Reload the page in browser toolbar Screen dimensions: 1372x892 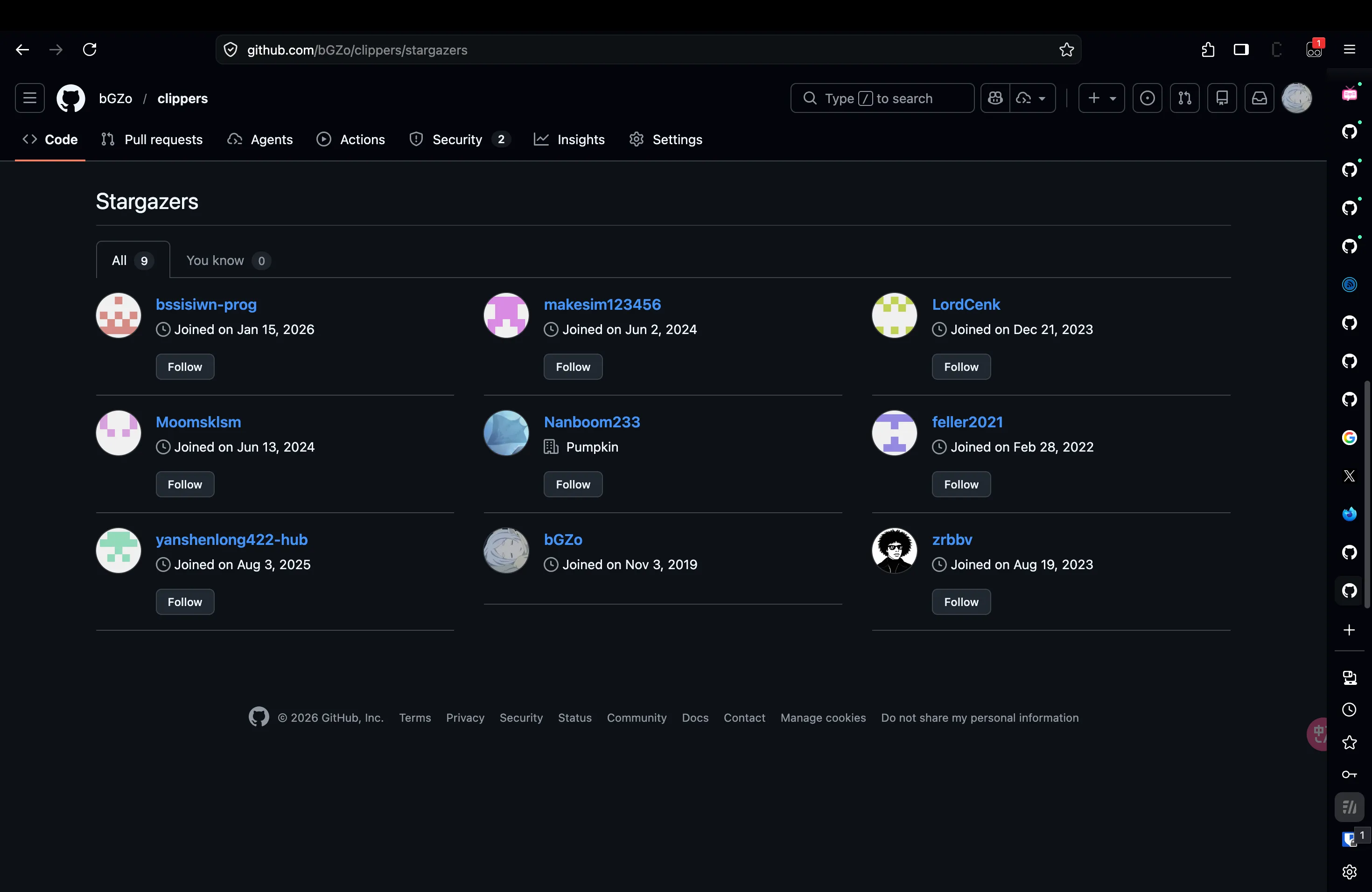pos(90,50)
